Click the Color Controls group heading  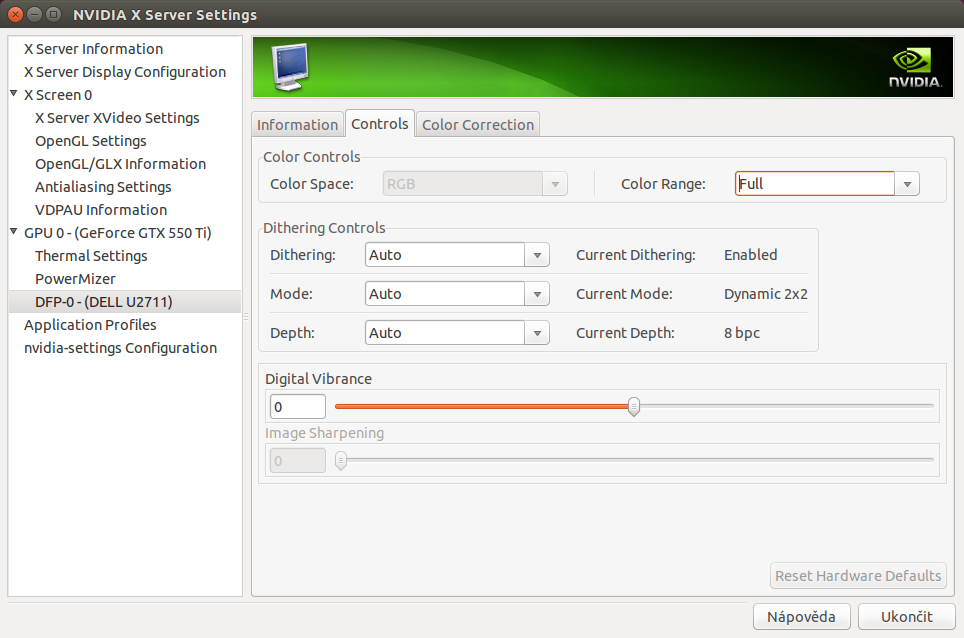pos(312,157)
